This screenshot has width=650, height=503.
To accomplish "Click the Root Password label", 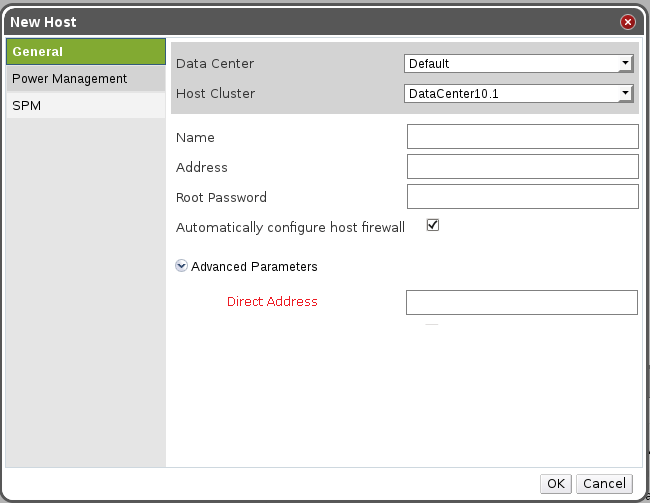I will tap(221, 198).
